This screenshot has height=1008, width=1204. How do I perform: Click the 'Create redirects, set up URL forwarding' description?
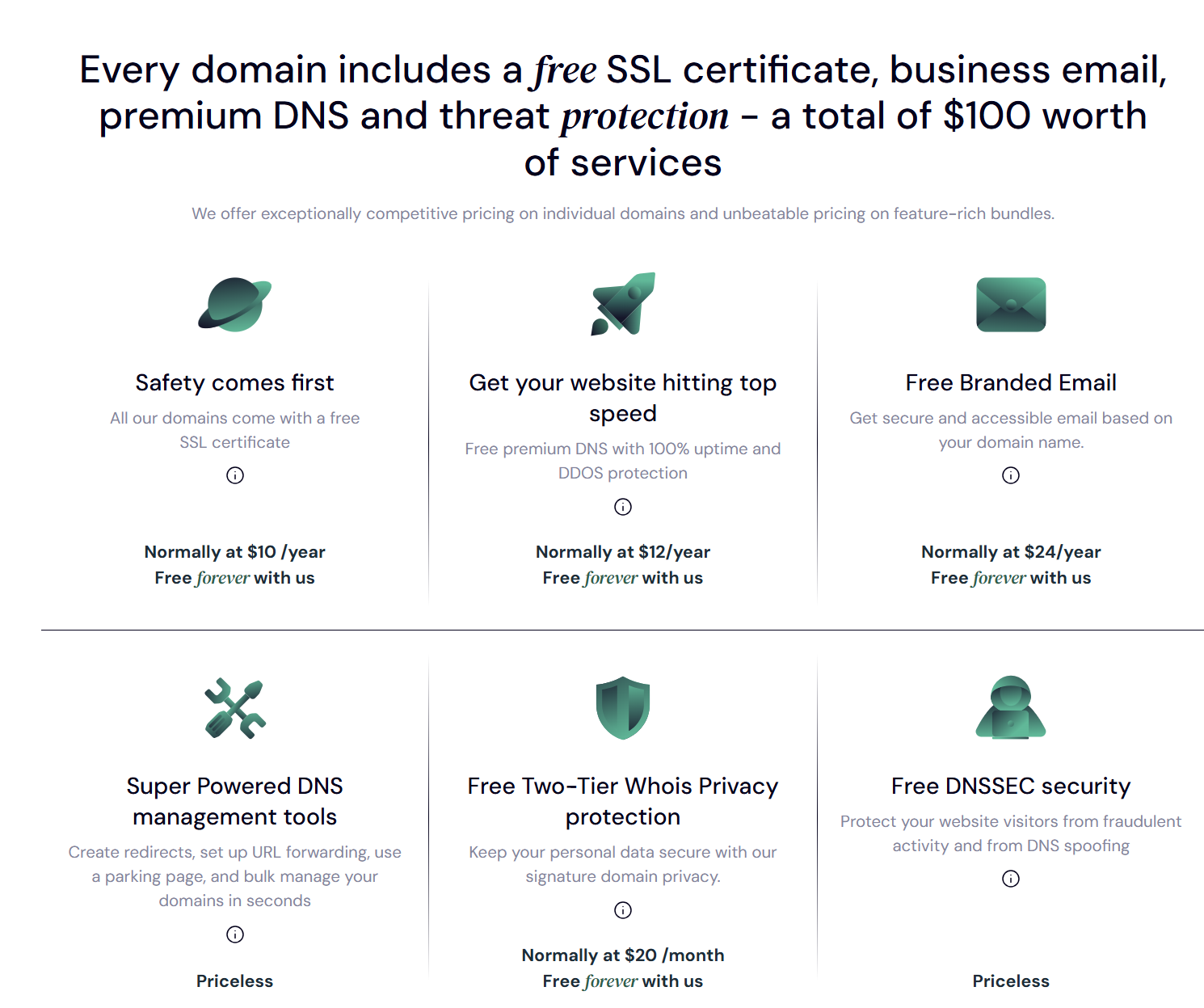tap(235, 876)
